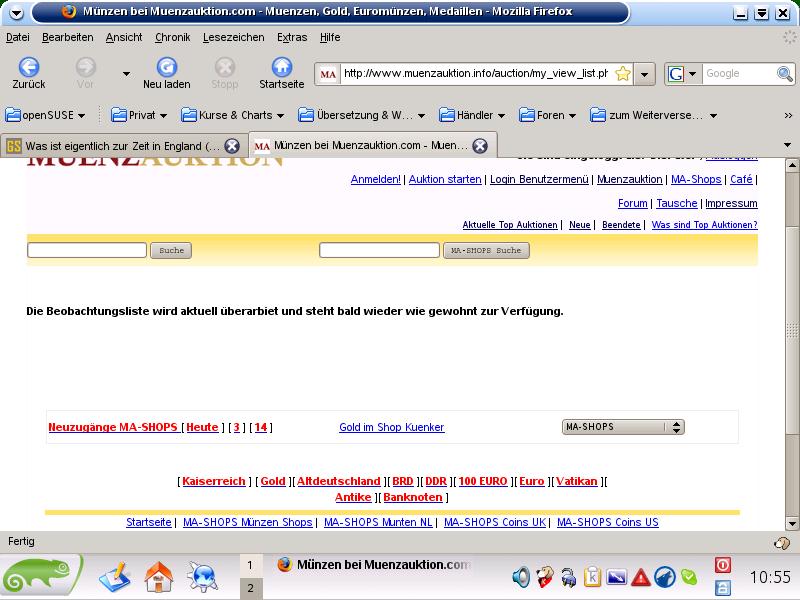800x600 pixels.
Task: Click the Zurück back arrow icon
Action: tap(29, 67)
